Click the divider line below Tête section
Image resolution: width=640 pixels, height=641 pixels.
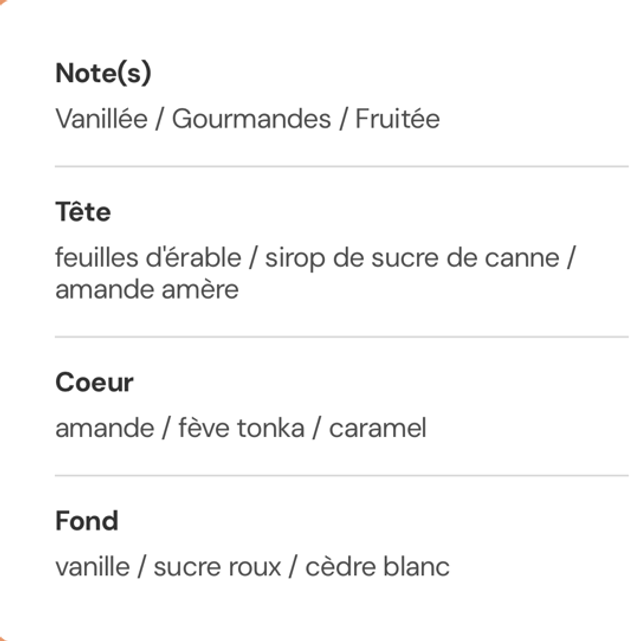(340, 337)
